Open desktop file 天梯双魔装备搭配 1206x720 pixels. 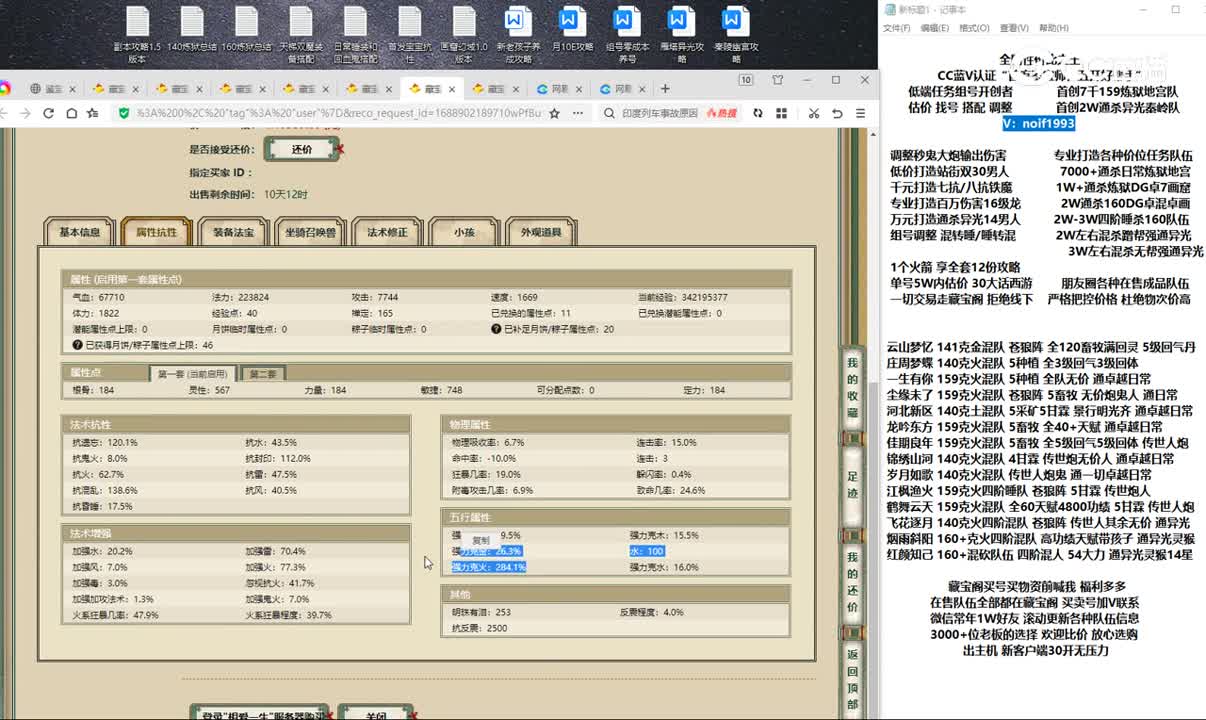tap(301, 34)
